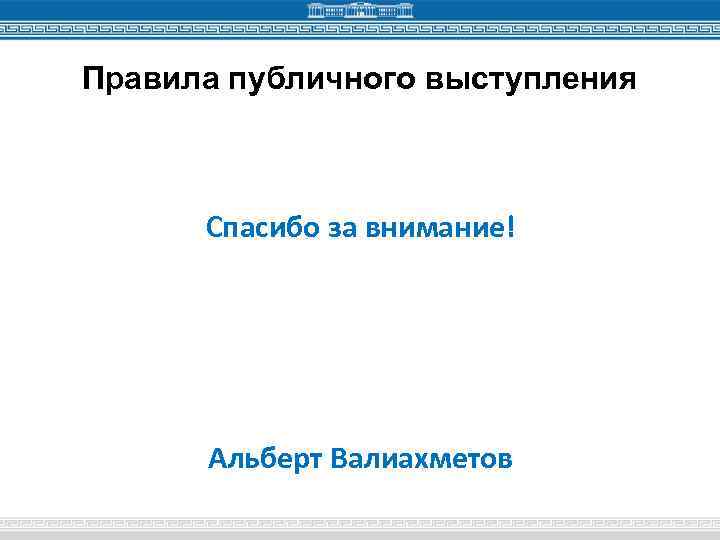
Task: Click the white building logo in header
Action: click(360, 11)
